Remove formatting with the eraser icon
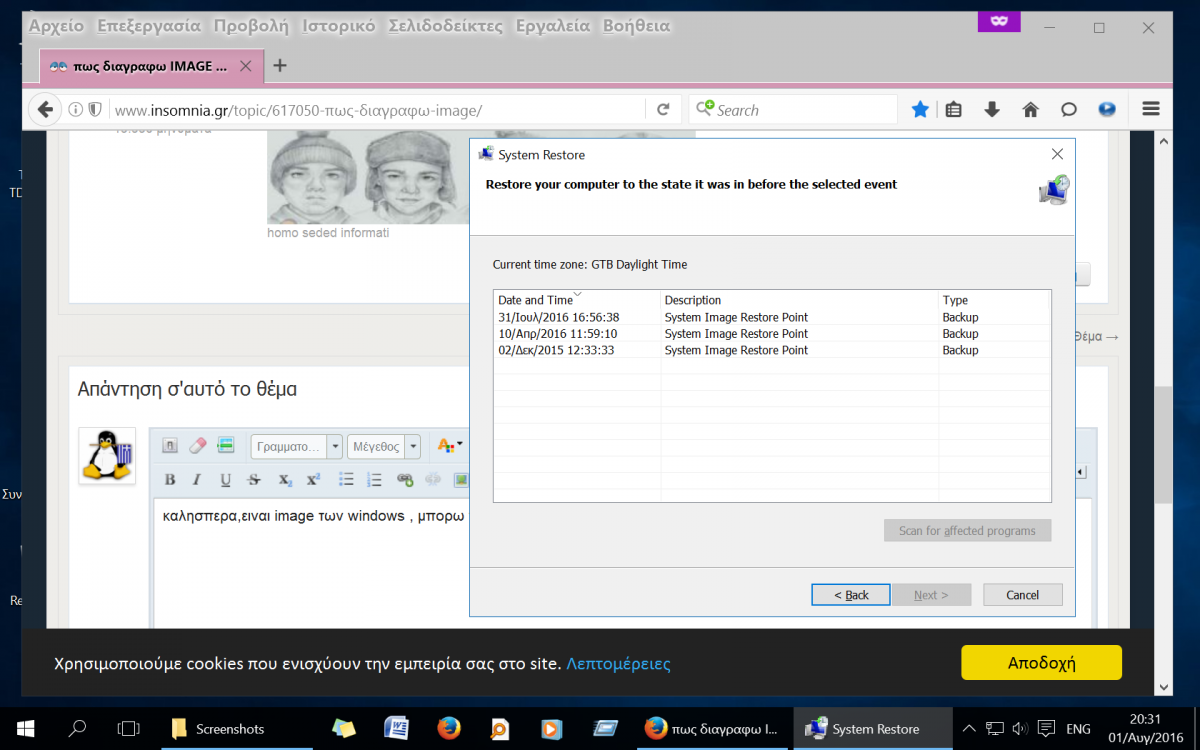The width and height of the screenshot is (1200, 750). click(197, 445)
